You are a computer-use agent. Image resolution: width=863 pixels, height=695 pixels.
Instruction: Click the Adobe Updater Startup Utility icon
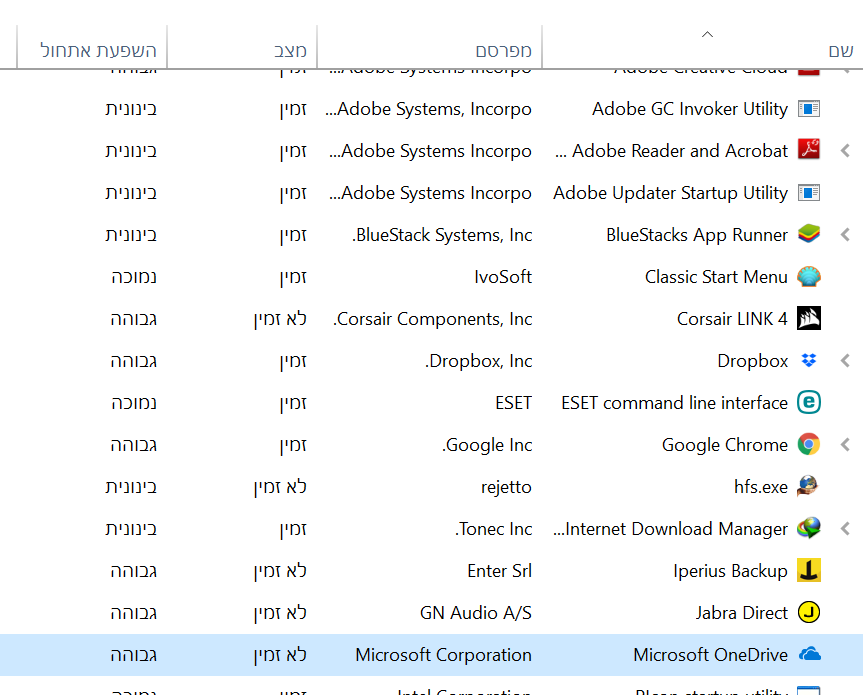(x=809, y=193)
